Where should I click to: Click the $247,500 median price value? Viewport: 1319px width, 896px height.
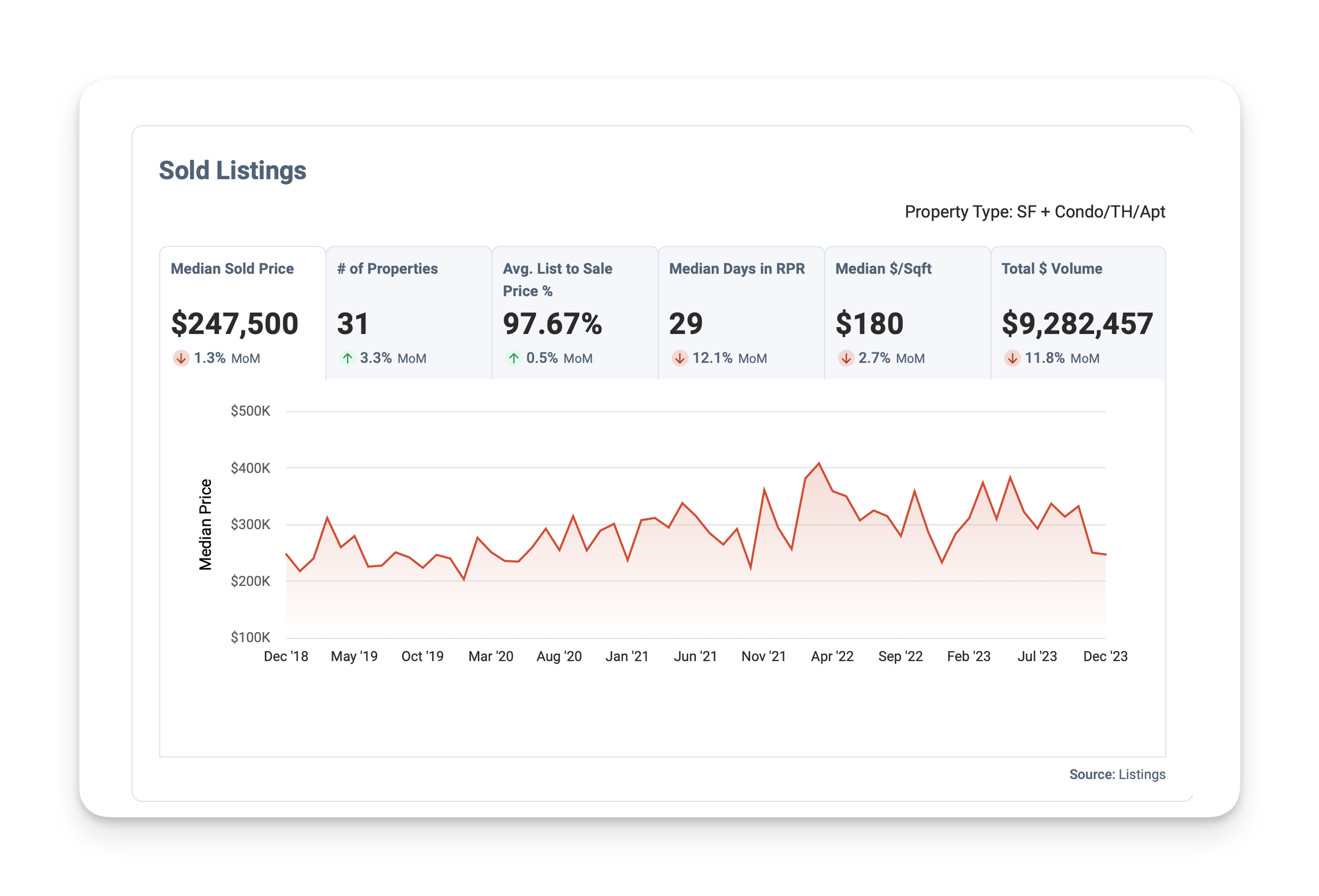(234, 323)
